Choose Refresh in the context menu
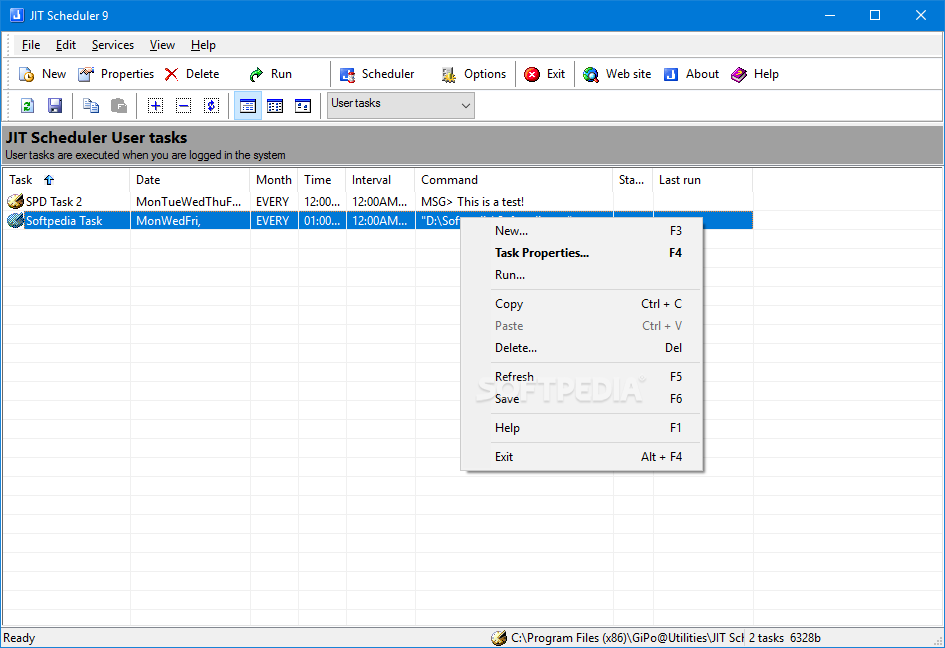The height and width of the screenshot is (648, 945). coord(582,377)
